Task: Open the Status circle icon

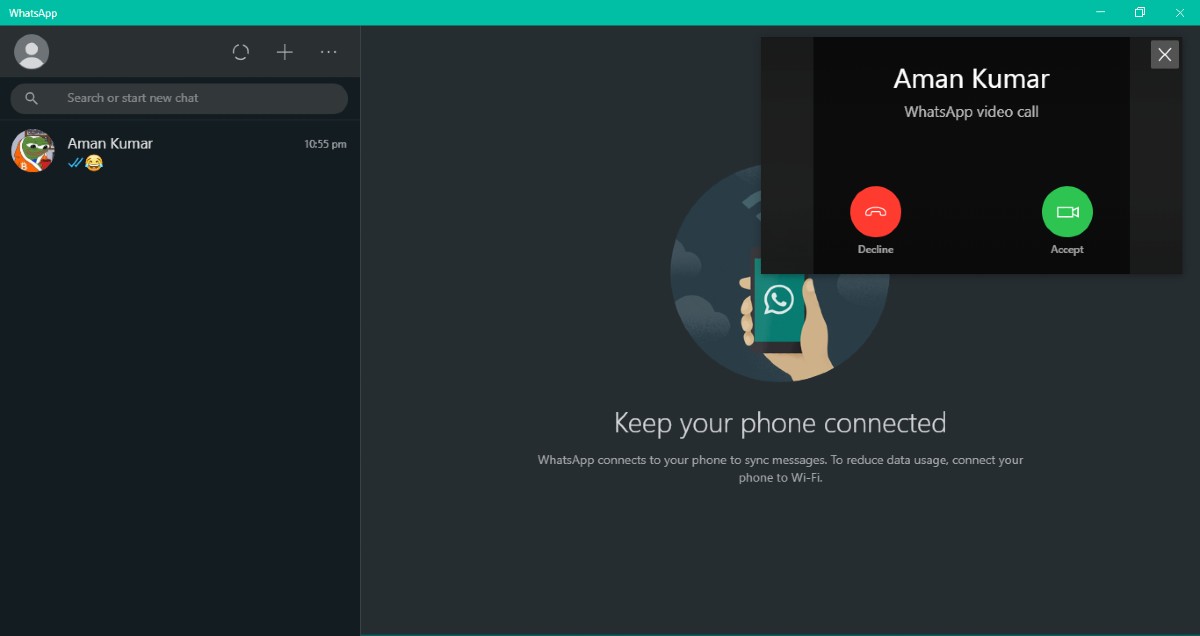Action: point(240,52)
